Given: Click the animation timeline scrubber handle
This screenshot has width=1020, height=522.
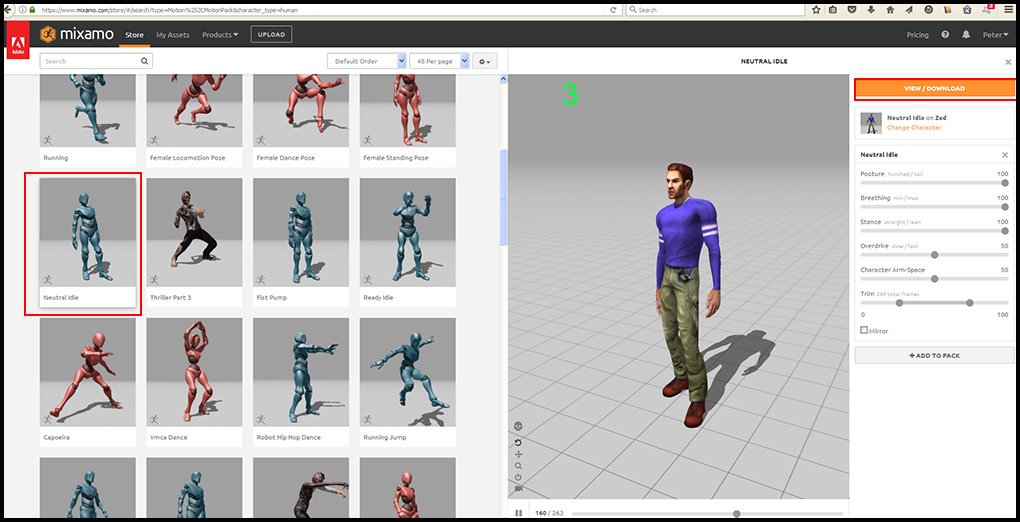Looking at the screenshot, I should point(736,514).
